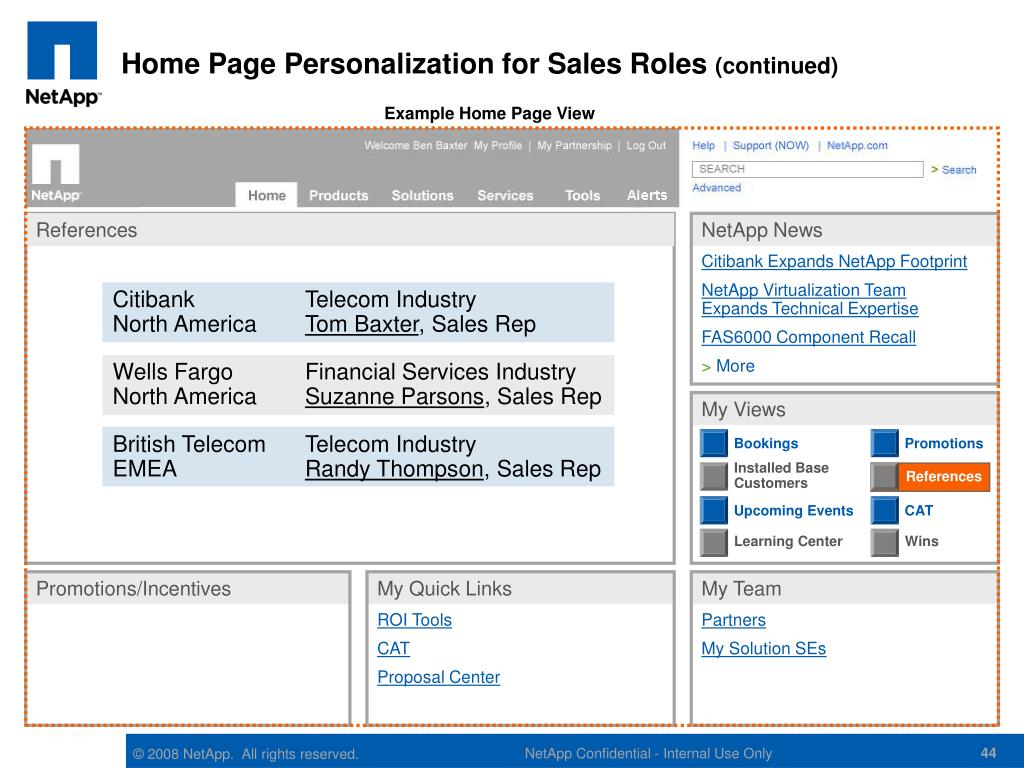
Task: Open Advanced search link
Action: [716, 187]
